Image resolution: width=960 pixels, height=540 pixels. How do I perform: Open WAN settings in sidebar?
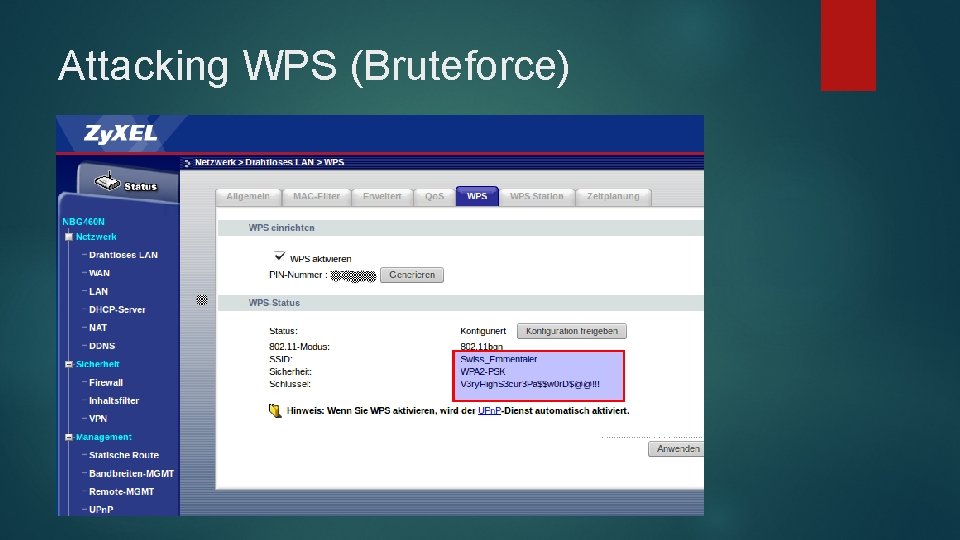(99, 273)
